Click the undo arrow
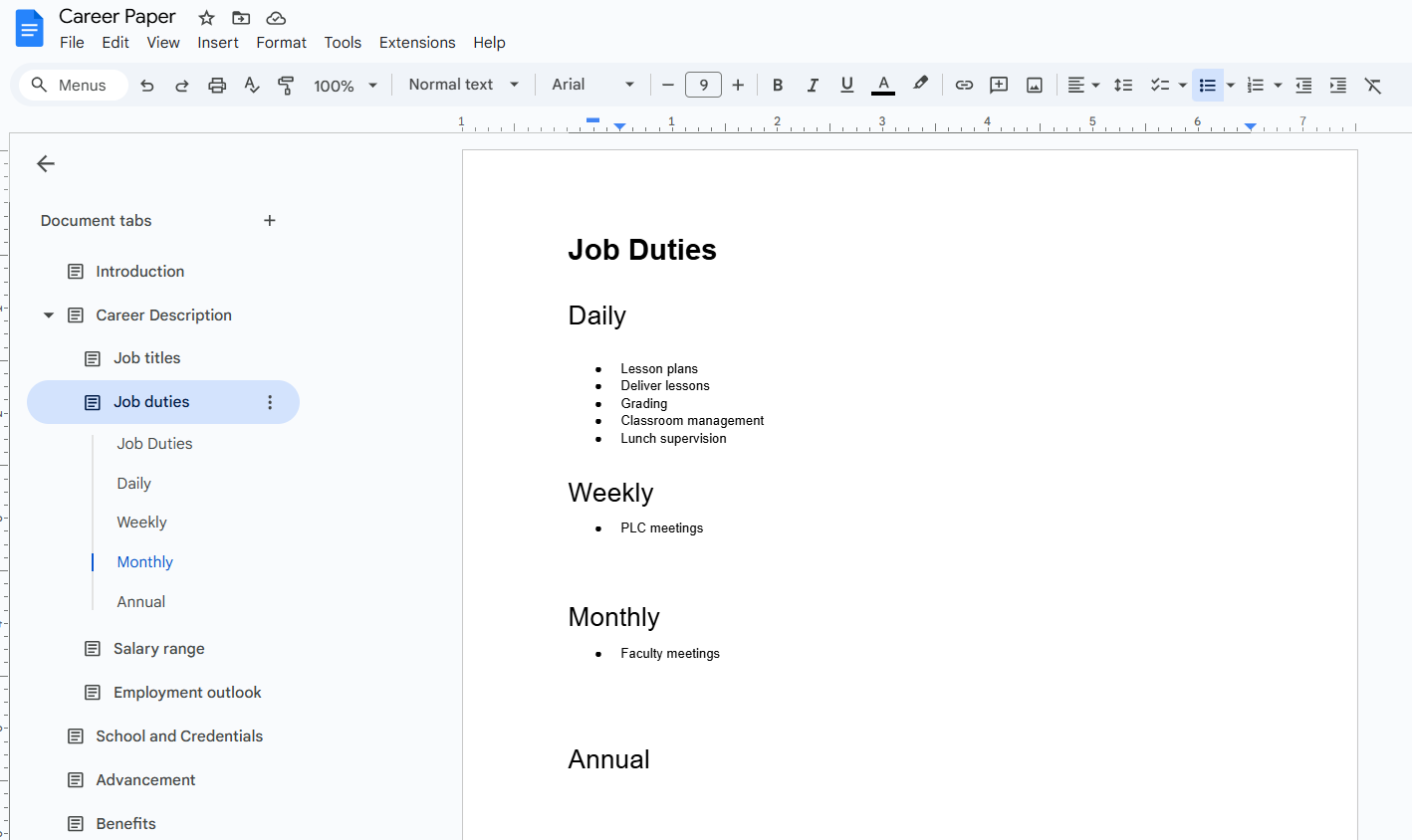1412x840 pixels. (x=147, y=86)
